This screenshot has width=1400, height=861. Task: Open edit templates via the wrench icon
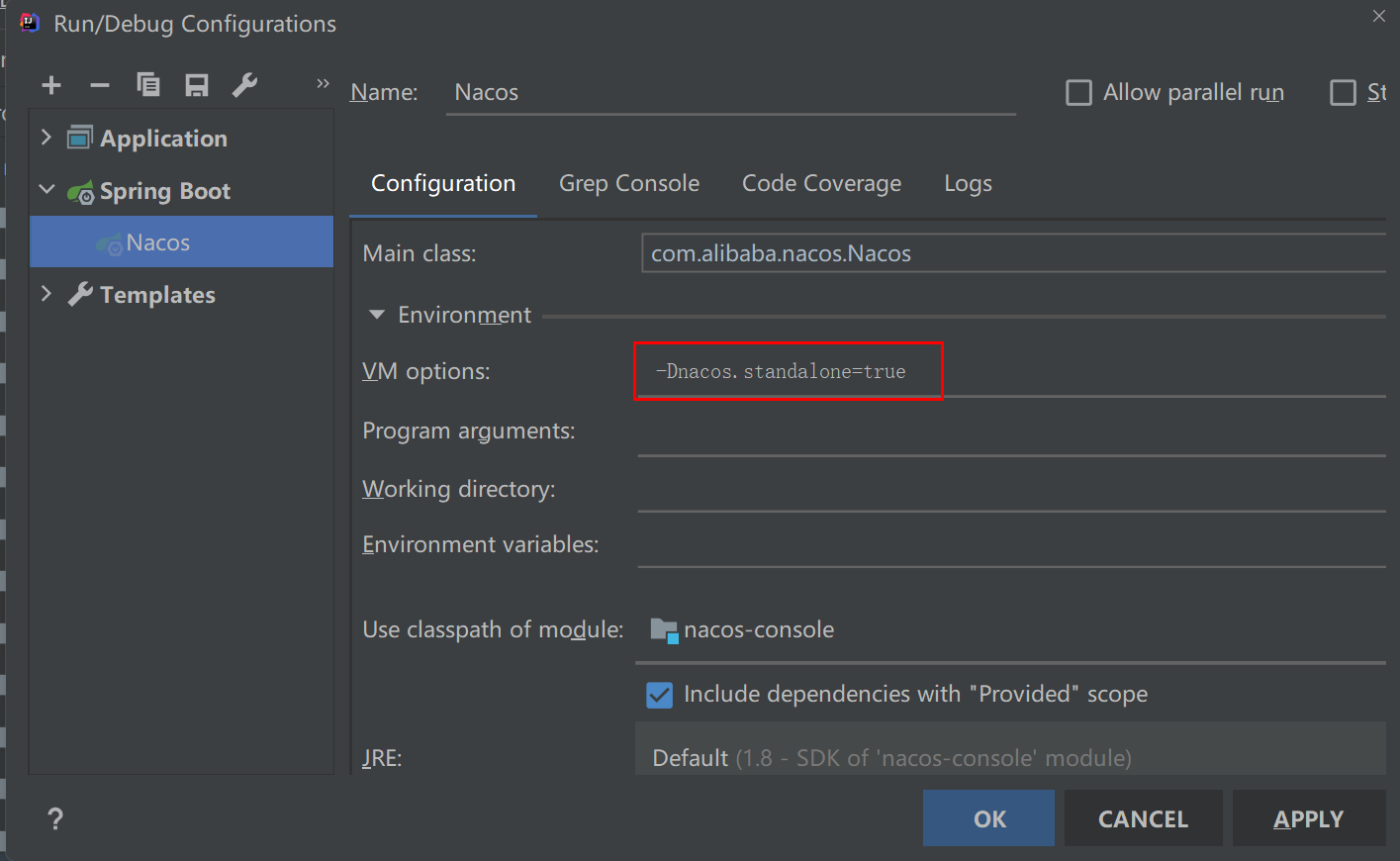(x=244, y=85)
